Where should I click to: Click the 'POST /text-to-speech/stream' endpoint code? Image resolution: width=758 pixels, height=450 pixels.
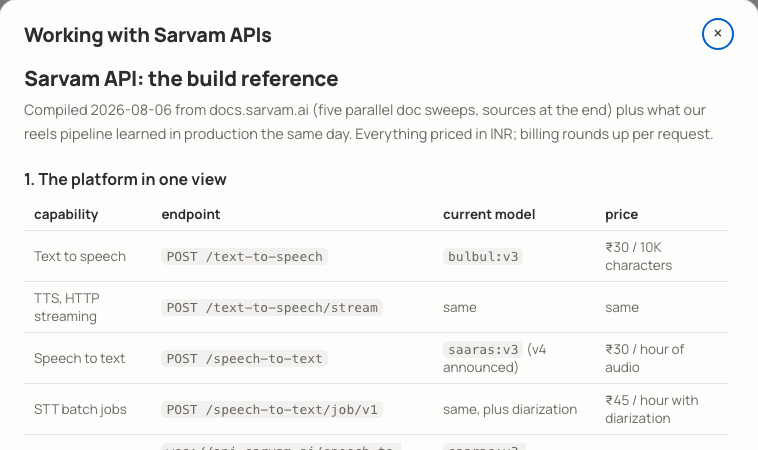[272, 307]
